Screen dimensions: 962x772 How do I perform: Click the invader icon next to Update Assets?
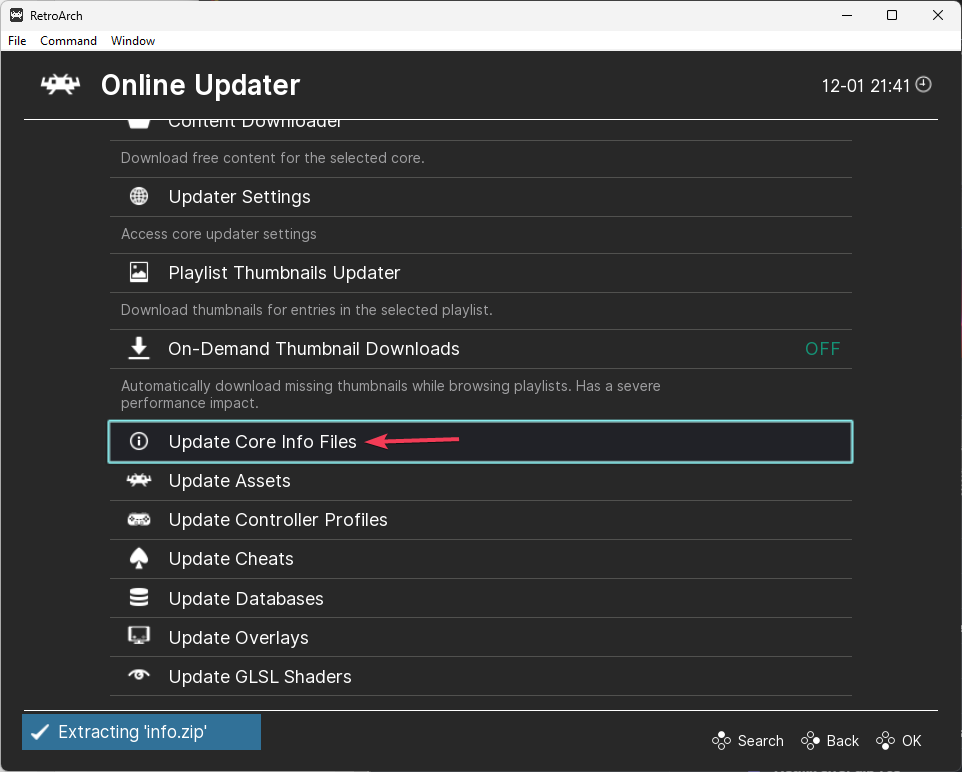(x=139, y=480)
